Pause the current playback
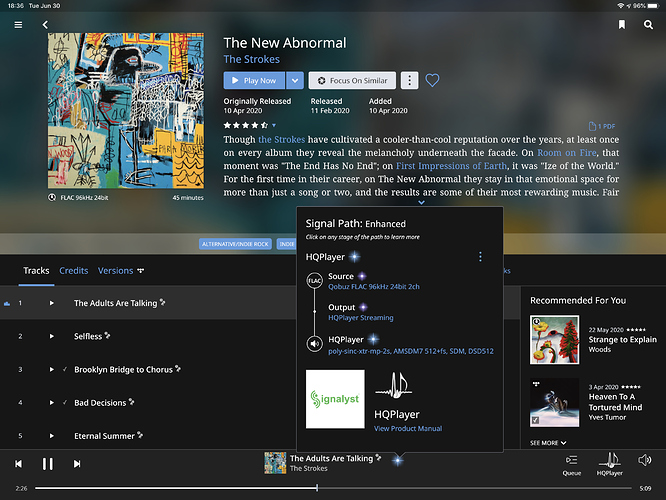Screen dimensions: 666x500 (48, 464)
